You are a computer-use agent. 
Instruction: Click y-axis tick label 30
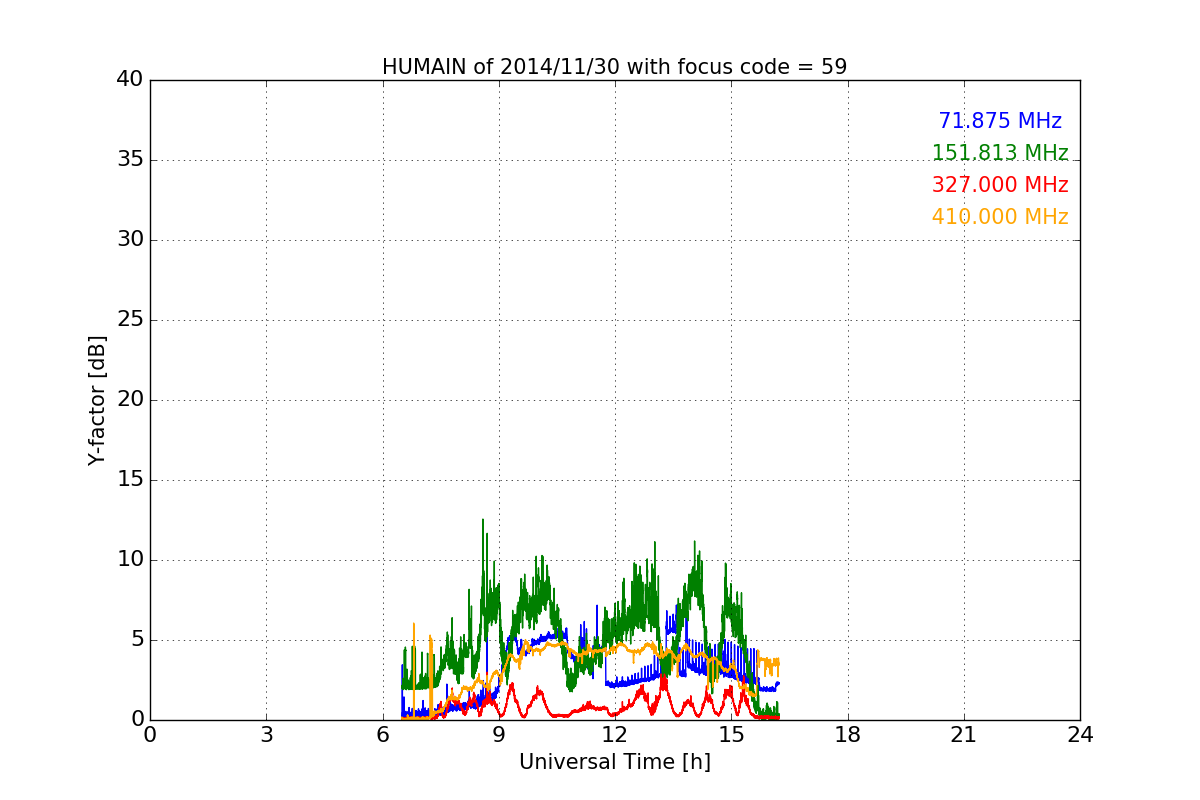(x=130, y=240)
